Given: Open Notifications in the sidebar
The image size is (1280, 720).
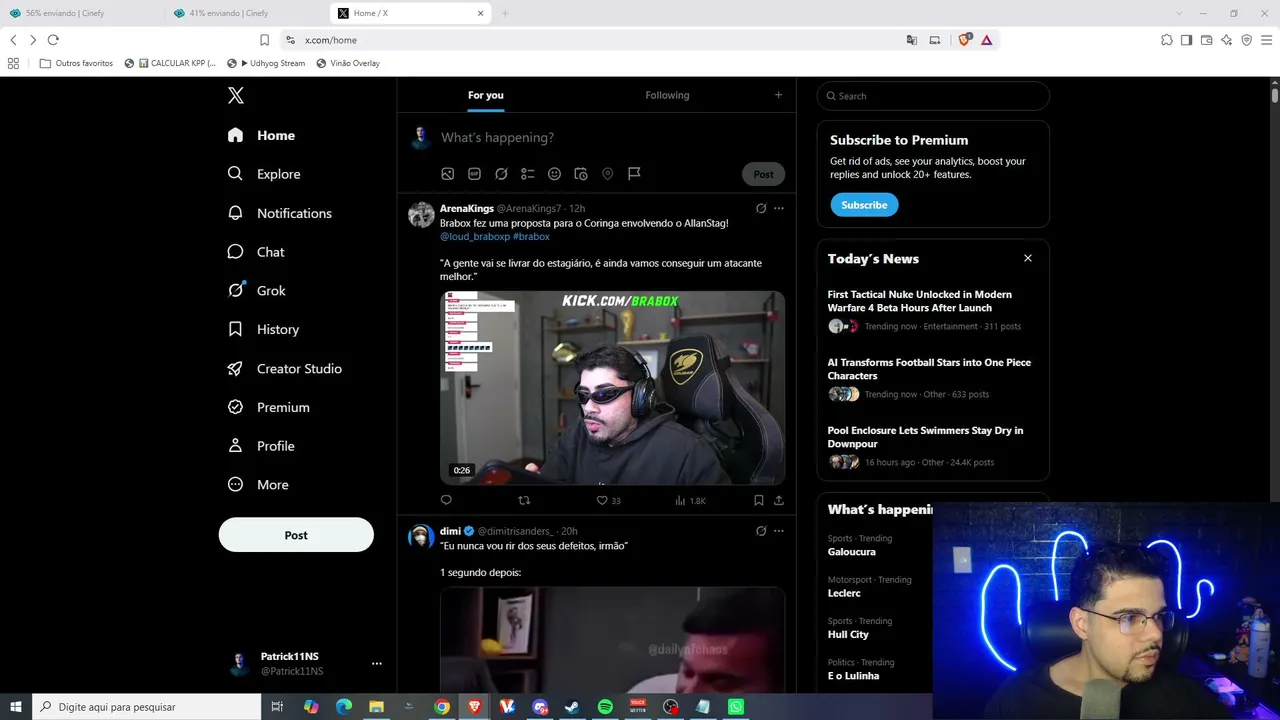Looking at the screenshot, I should pos(279,213).
